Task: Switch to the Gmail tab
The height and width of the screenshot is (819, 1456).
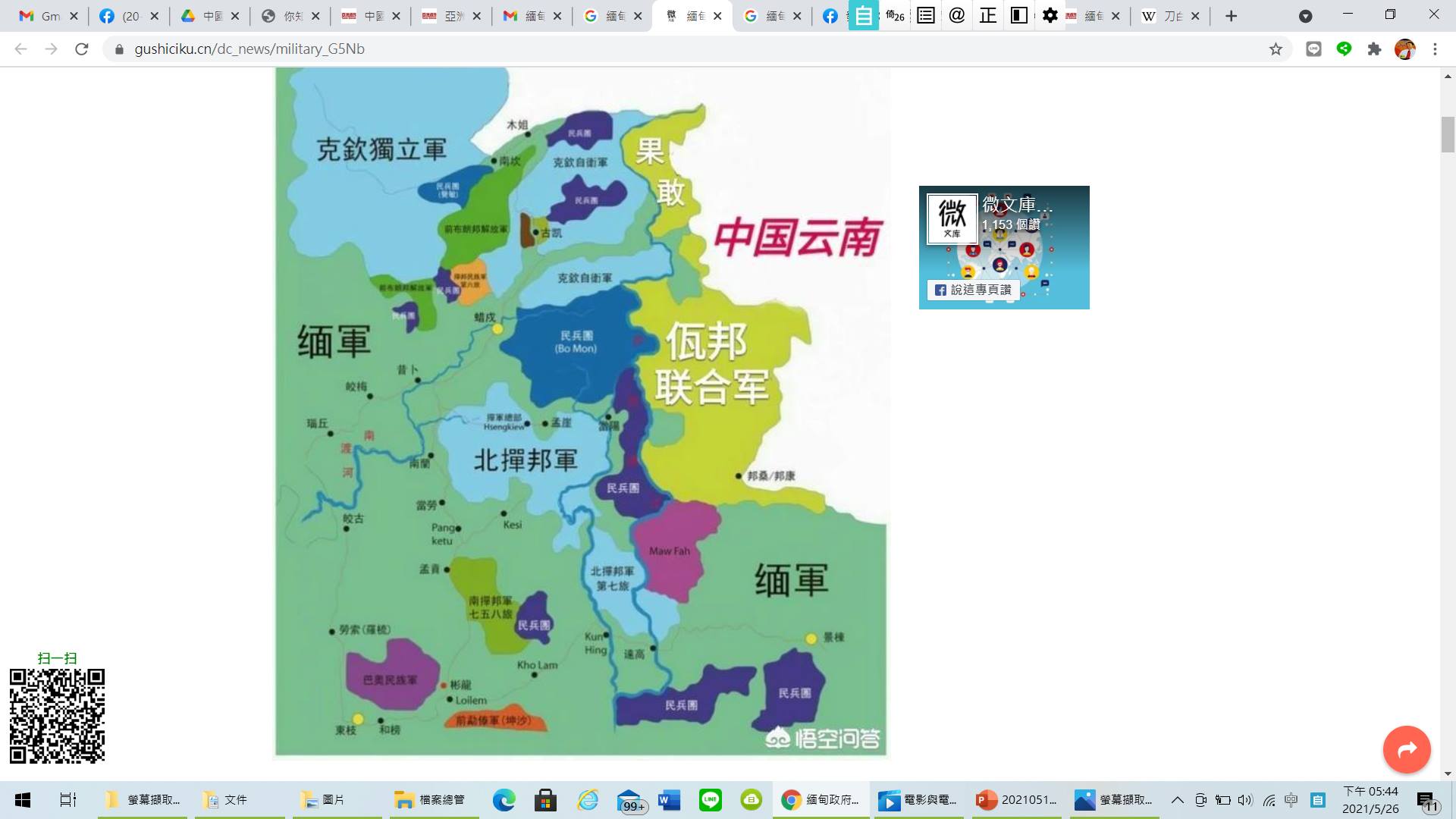Action: (42, 16)
